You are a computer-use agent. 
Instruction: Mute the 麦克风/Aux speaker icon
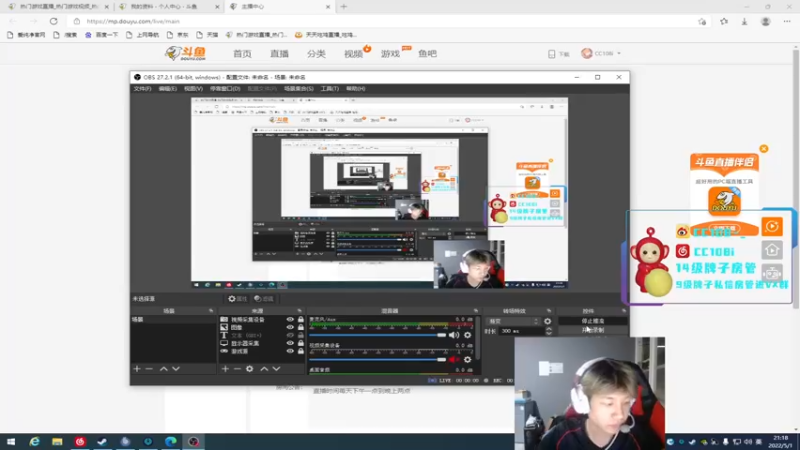tap(454, 335)
